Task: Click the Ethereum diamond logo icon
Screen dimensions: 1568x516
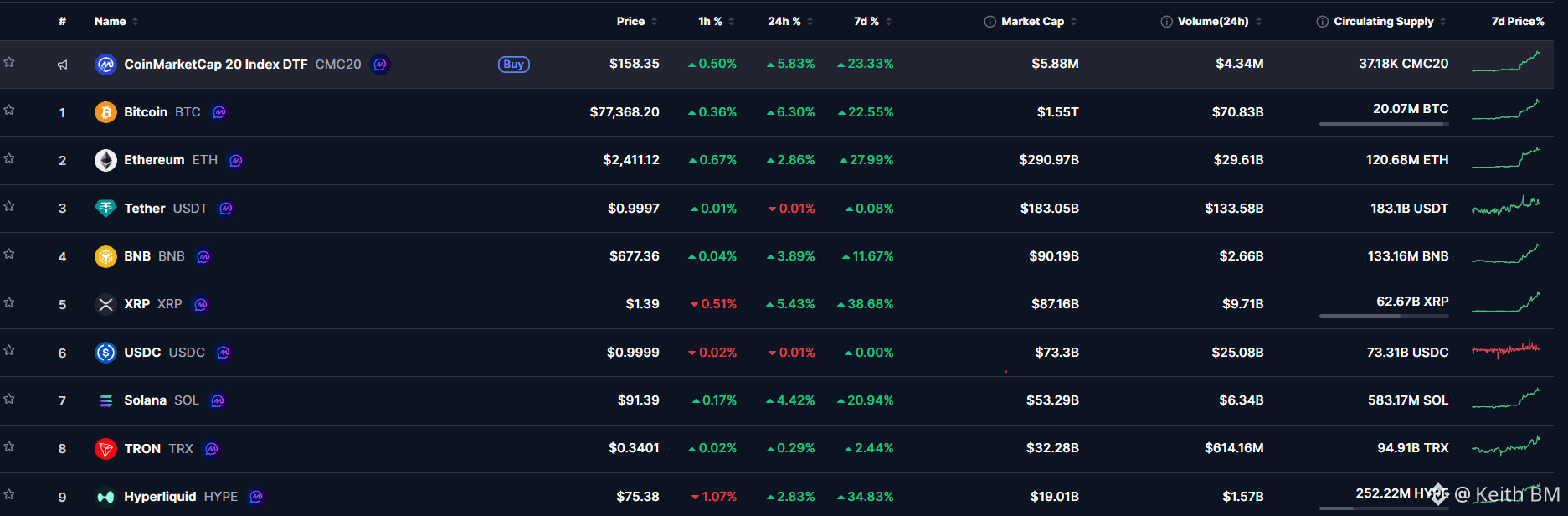Action: click(105, 160)
